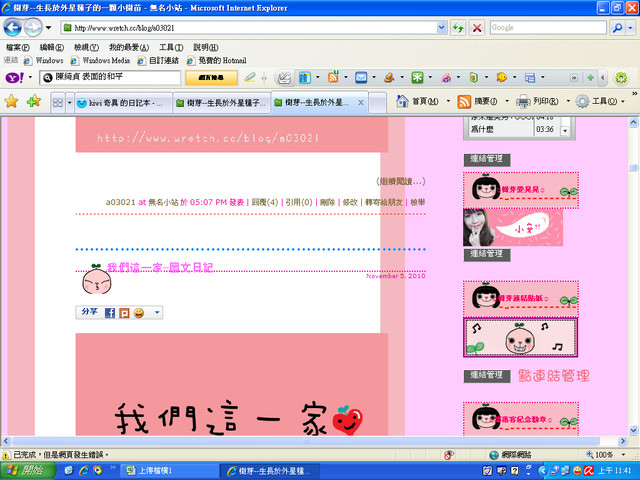This screenshot has width=640, height=480.
Task: Open the 回覆(4) comments link
Action: click(x=264, y=202)
